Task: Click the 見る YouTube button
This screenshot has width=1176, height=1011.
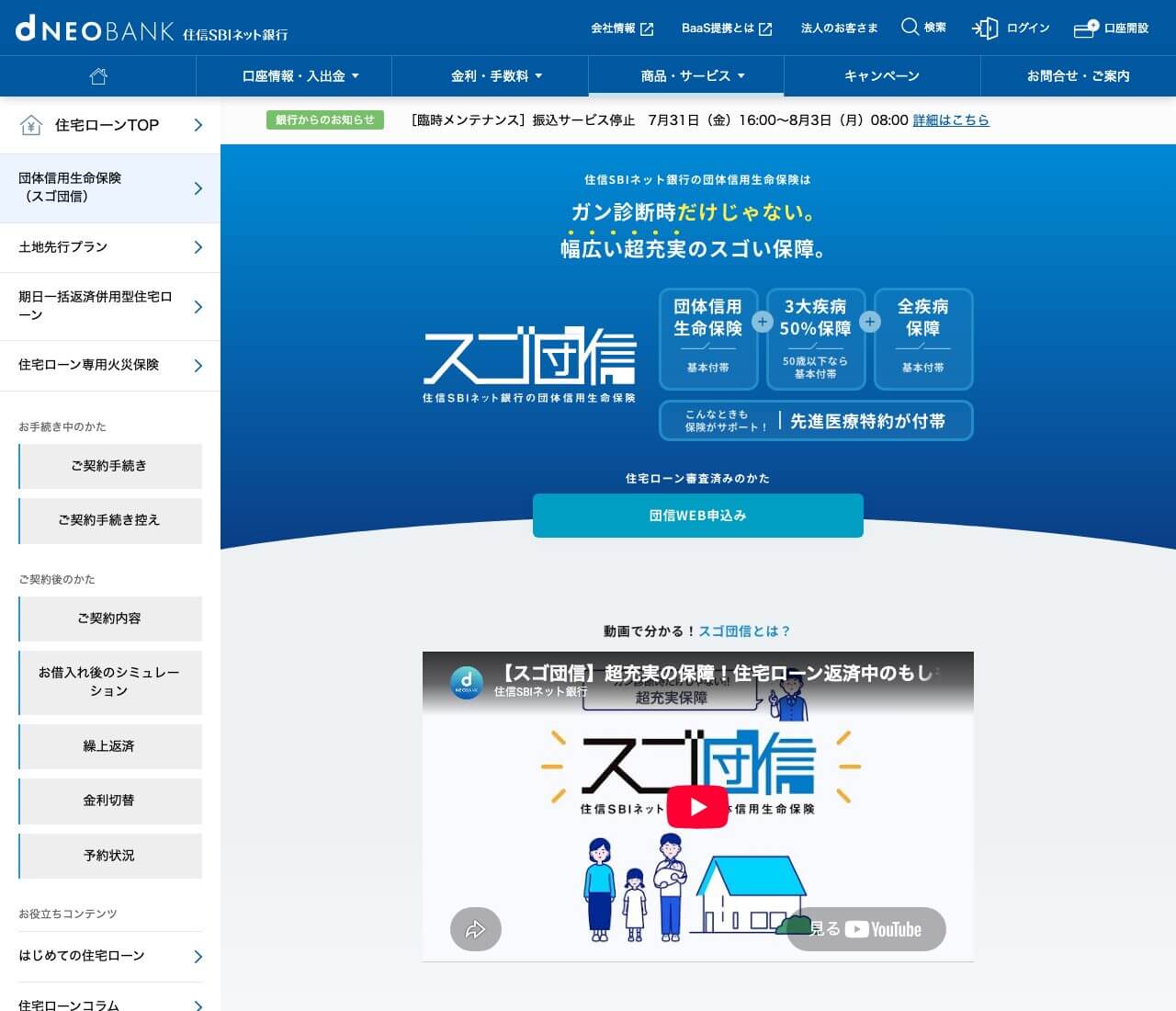Action: [x=866, y=929]
